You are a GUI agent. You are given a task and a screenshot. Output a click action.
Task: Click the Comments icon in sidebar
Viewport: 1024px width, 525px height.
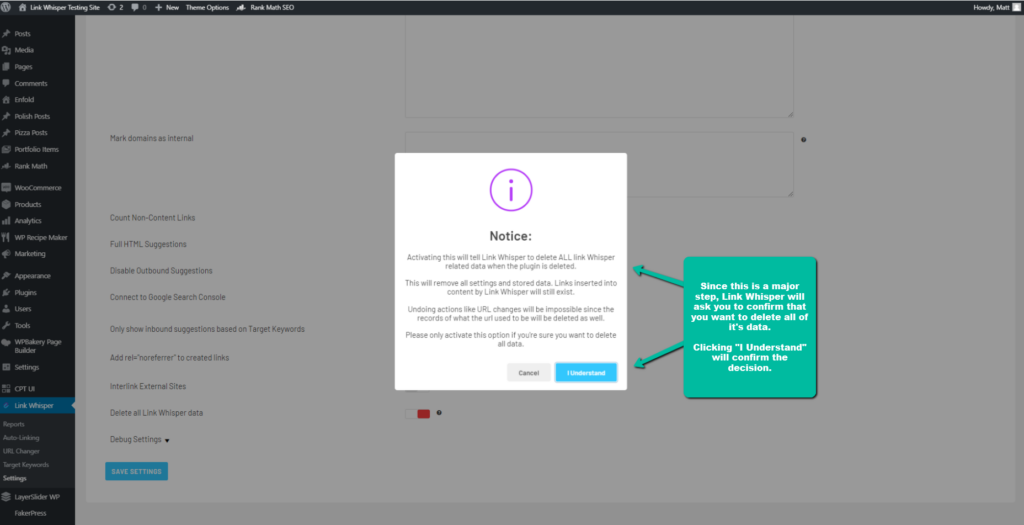point(7,83)
